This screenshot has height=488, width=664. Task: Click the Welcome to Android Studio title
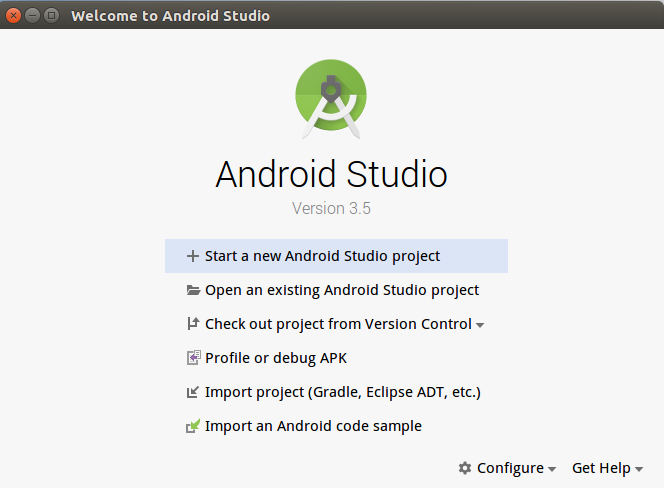[170, 16]
